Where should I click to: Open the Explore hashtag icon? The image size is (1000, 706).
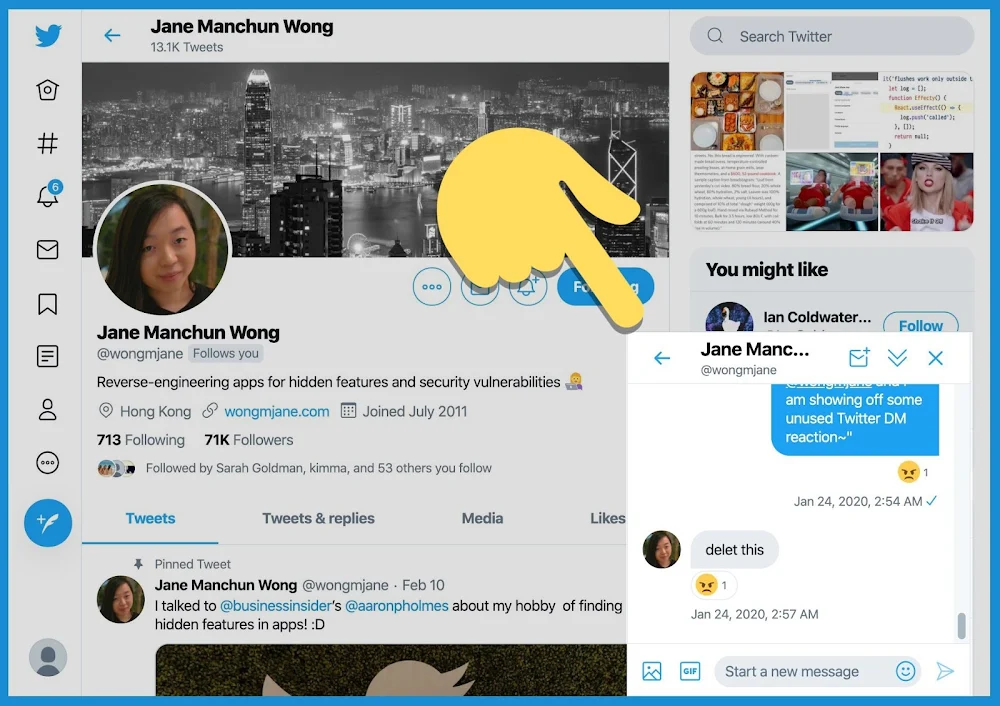pos(48,143)
